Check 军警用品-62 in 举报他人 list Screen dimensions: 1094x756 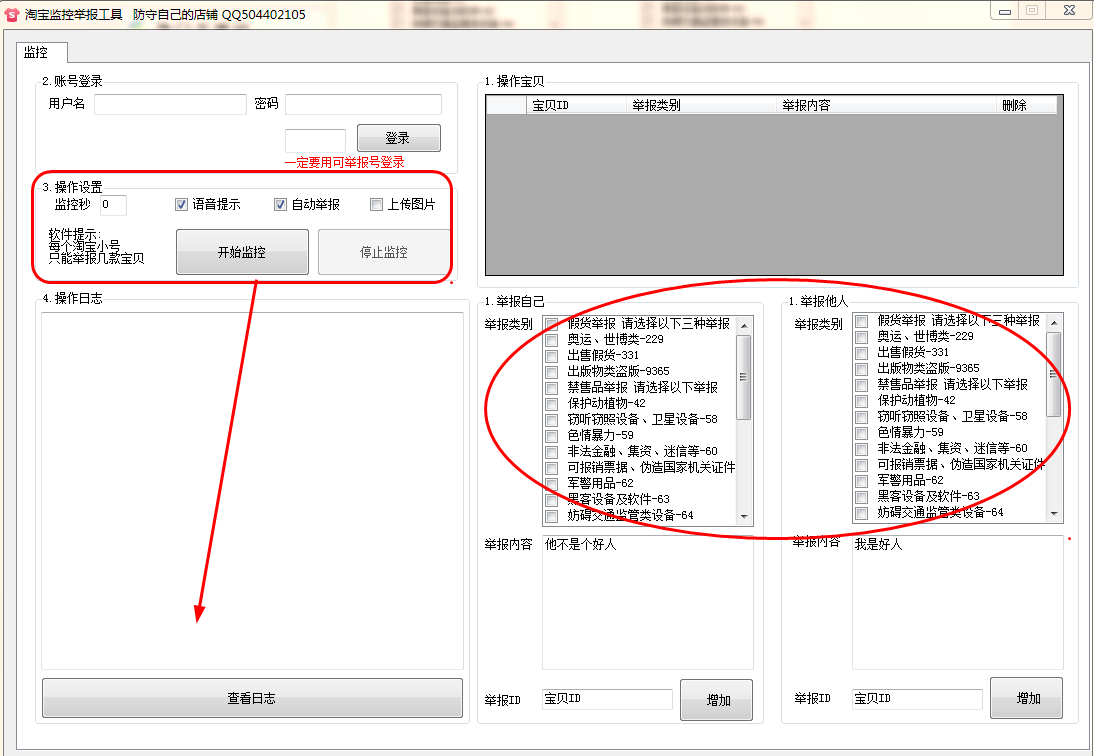coord(862,481)
